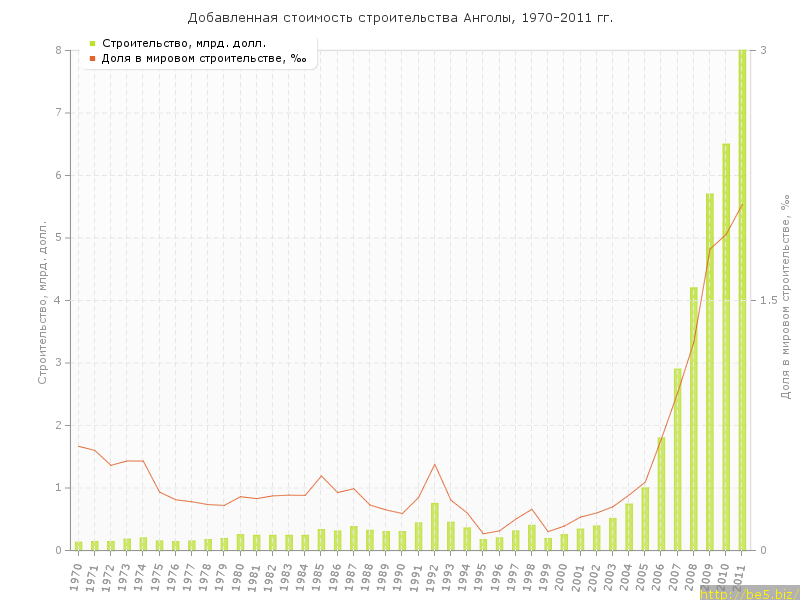Click the 1970 label on the x-axis
Viewport: 800px width, 600px height.
[x=77, y=576]
